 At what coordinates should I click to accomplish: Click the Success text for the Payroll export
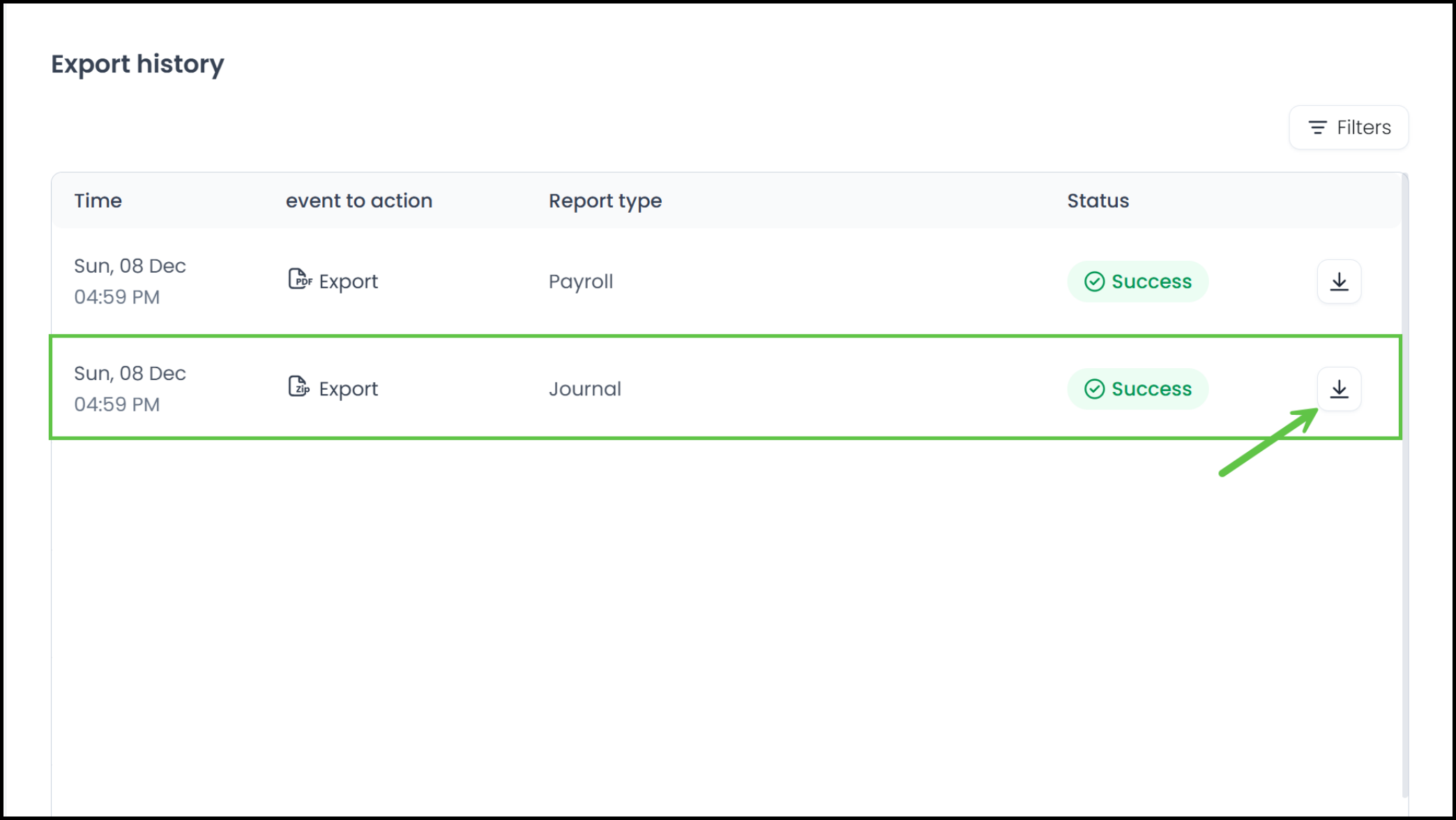pos(1151,282)
